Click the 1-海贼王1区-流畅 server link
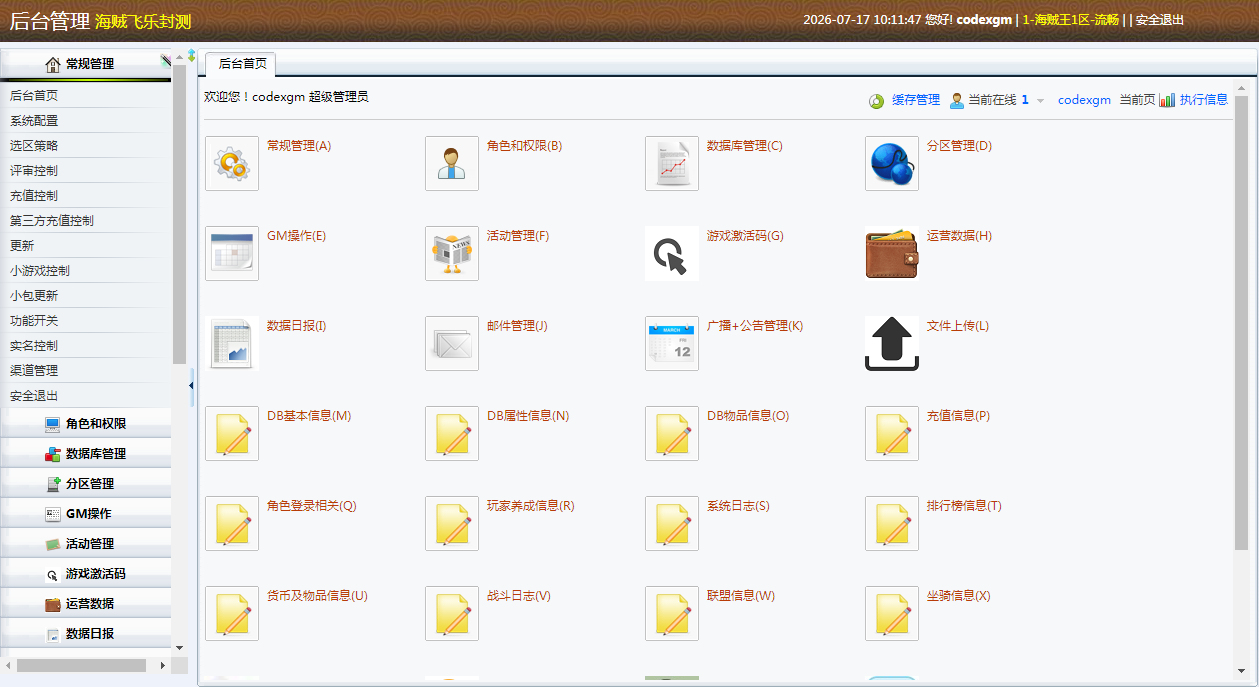Image resolution: width=1259 pixels, height=687 pixels. pos(1070,19)
